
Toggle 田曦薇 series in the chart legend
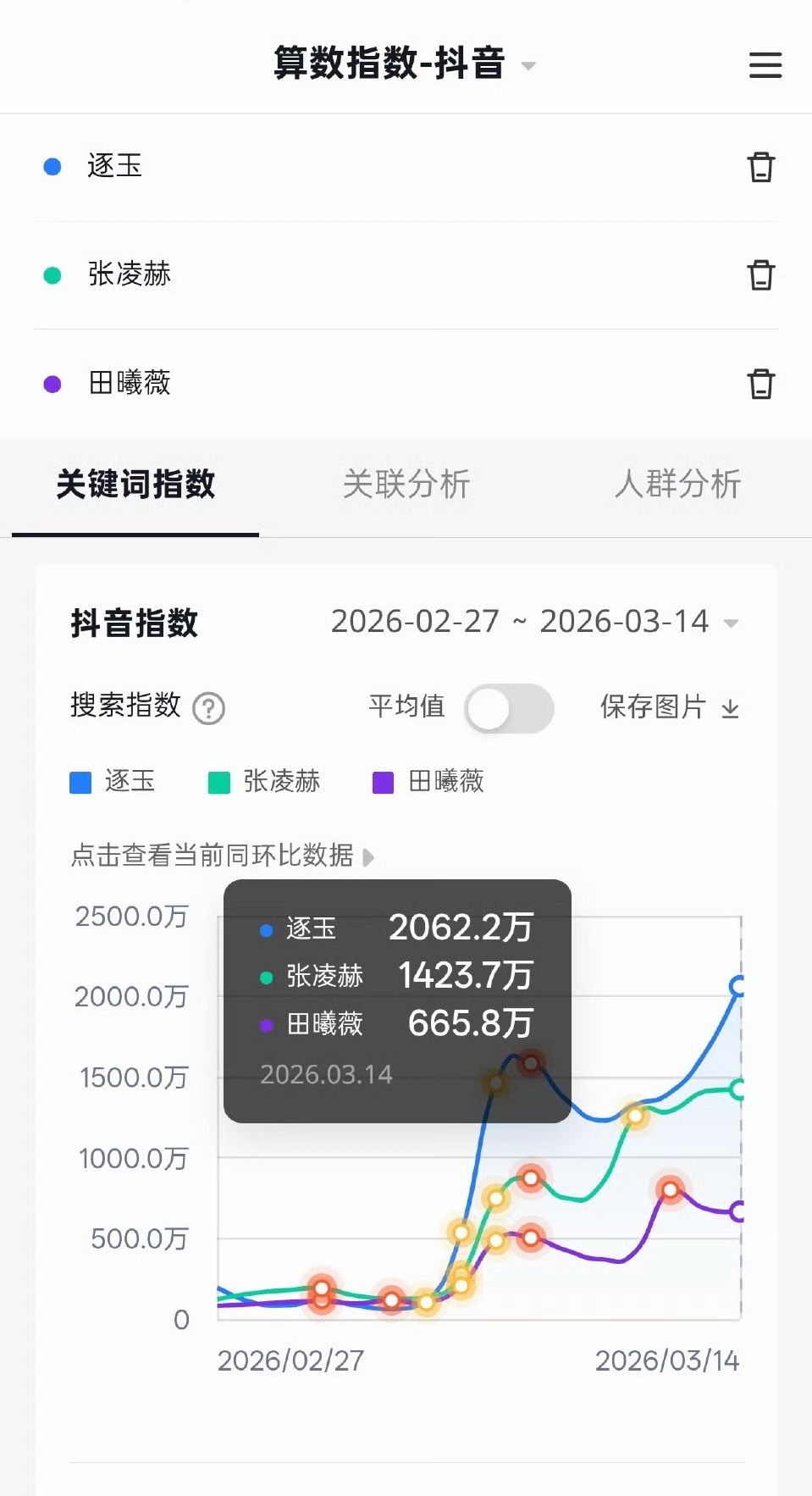pos(428,781)
